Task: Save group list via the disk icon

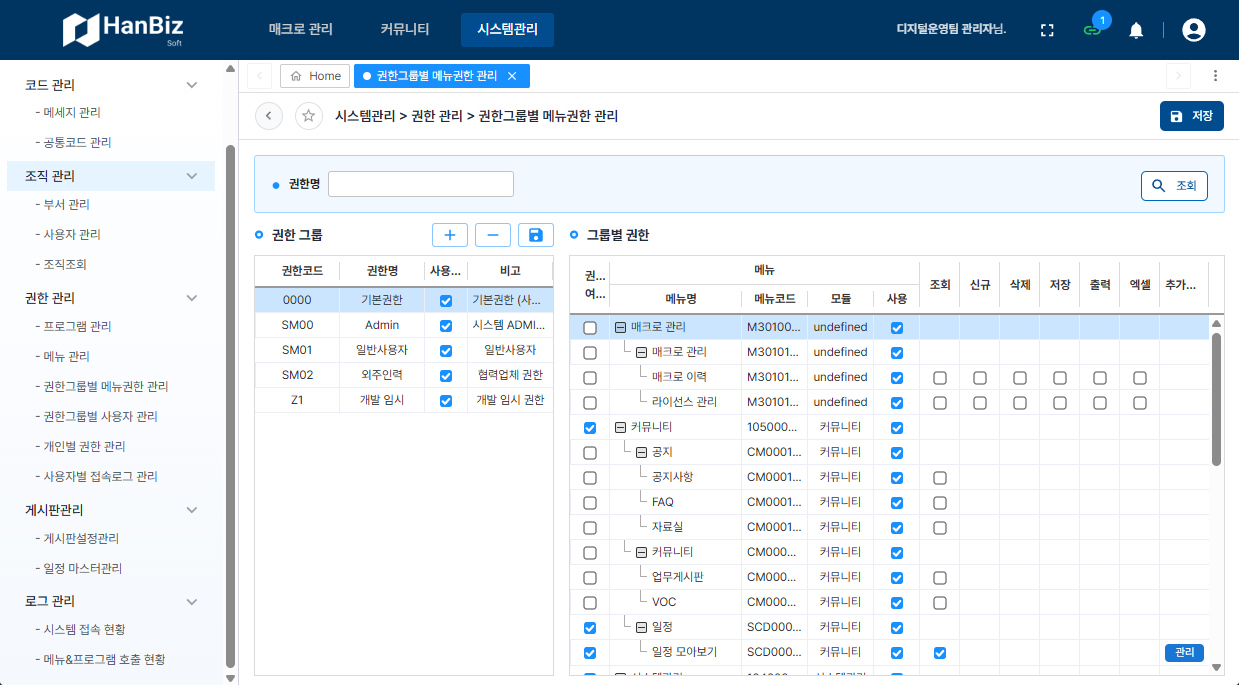Action: point(535,234)
